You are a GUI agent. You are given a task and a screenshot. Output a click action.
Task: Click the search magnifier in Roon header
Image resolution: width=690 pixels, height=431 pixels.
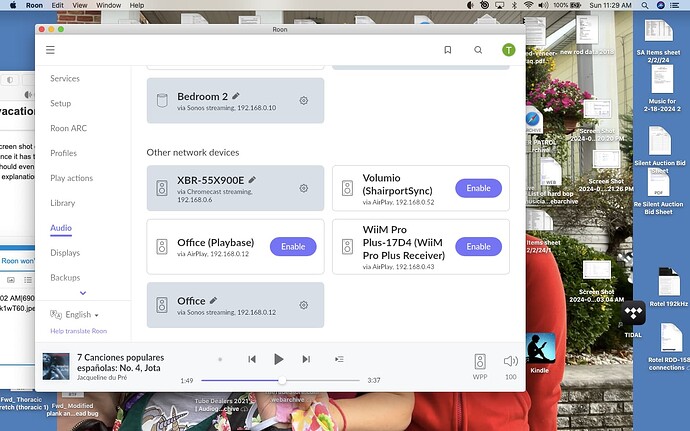(478, 50)
